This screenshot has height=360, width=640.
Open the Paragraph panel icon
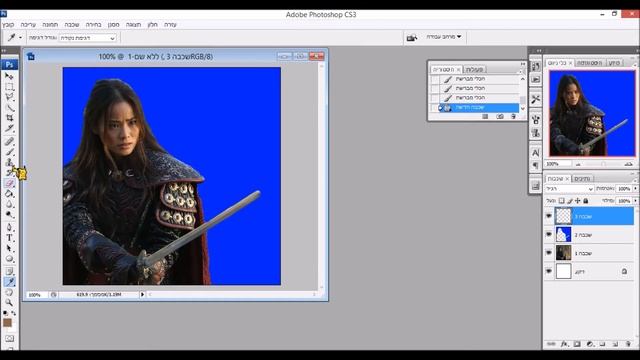[536, 165]
